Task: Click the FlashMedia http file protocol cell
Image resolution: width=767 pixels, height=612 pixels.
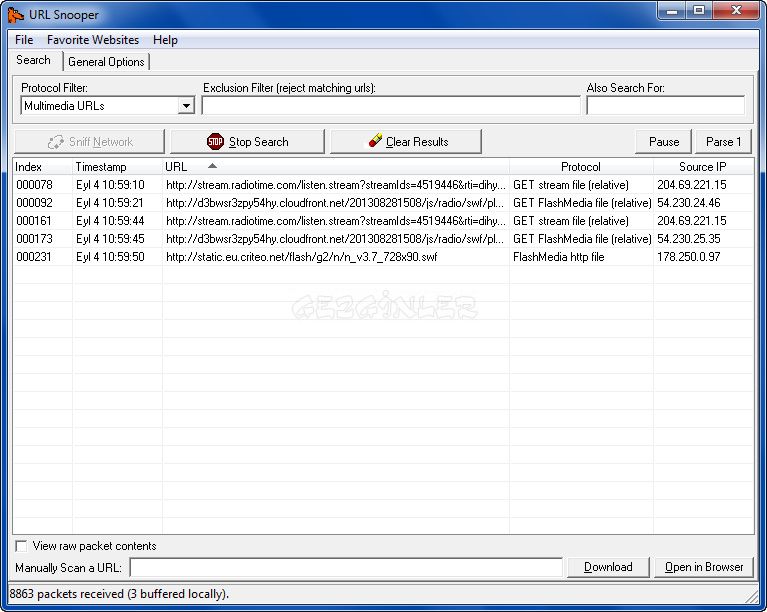Action: click(x=559, y=257)
